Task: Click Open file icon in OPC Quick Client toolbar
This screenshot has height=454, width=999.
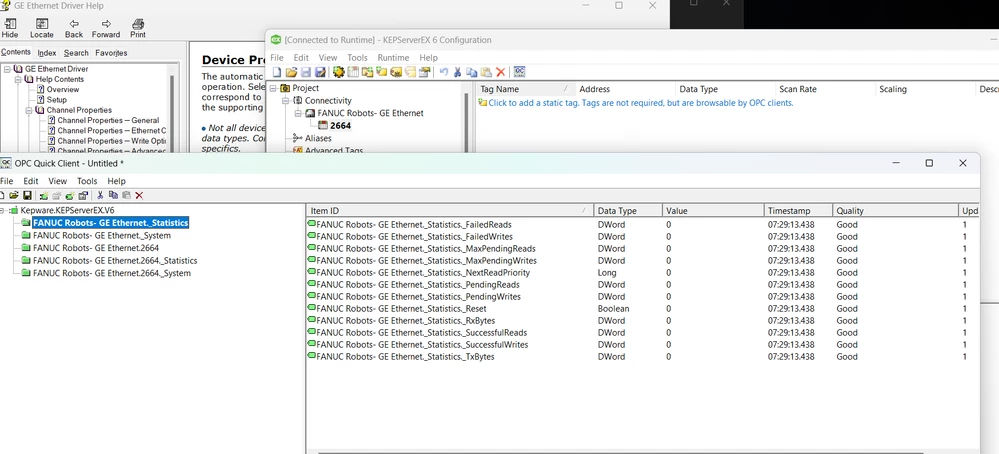Action: (x=13, y=195)
